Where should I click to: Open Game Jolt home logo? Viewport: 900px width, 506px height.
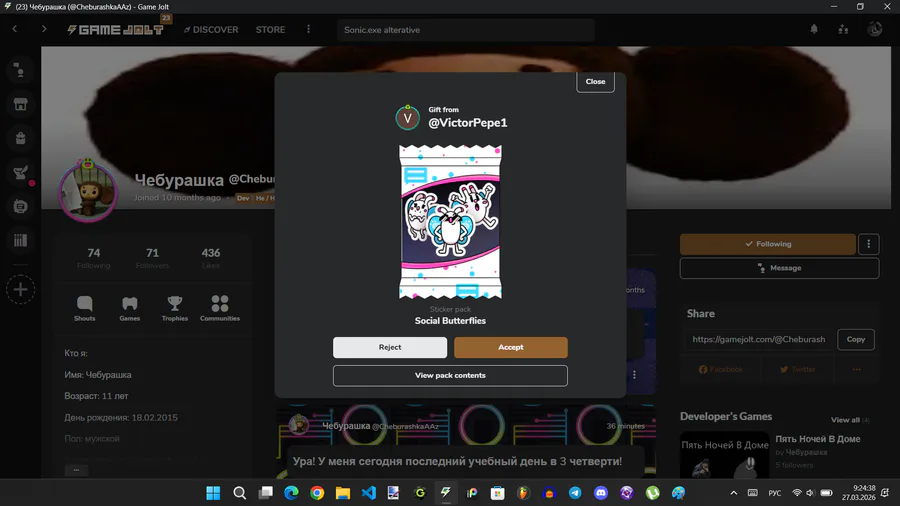click(x=115, y=30)
